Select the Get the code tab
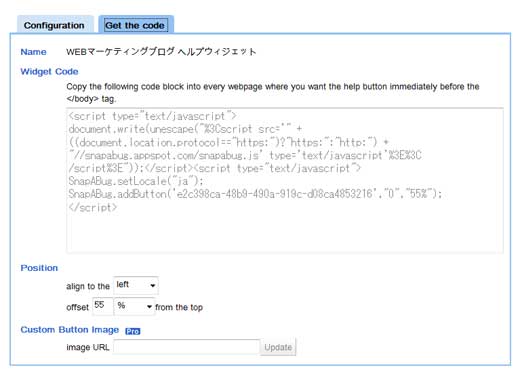Viewport: 522px width, 378px height. click(136, 25)
